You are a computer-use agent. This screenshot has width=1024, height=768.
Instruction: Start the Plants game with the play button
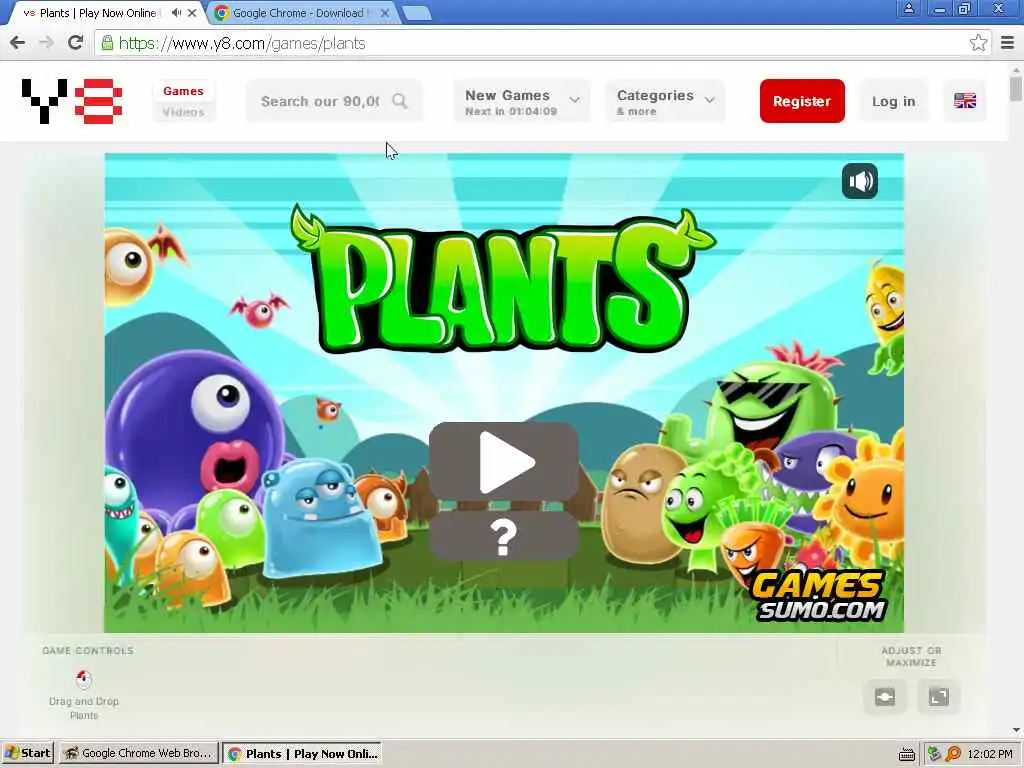click(x=504, y=461)
